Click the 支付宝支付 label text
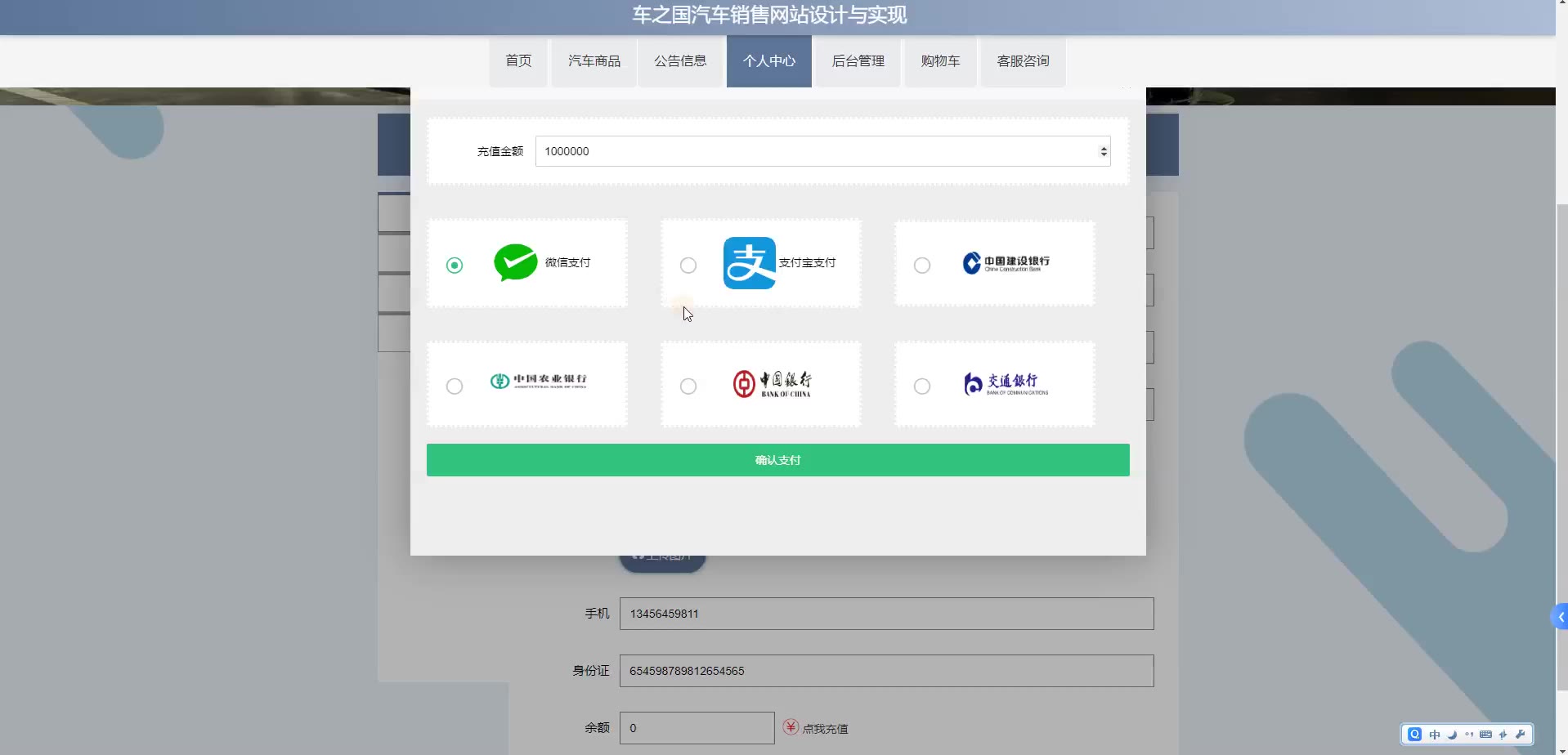Viewport: 1568px width, 755px height. (x=807, y=262)
